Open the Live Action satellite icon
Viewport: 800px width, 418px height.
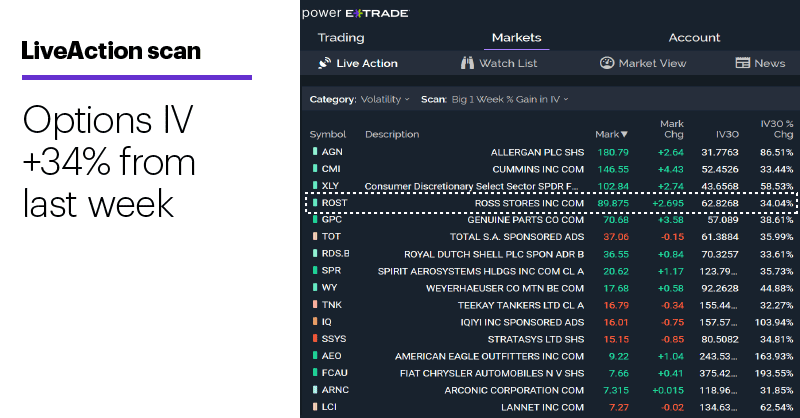324,63
